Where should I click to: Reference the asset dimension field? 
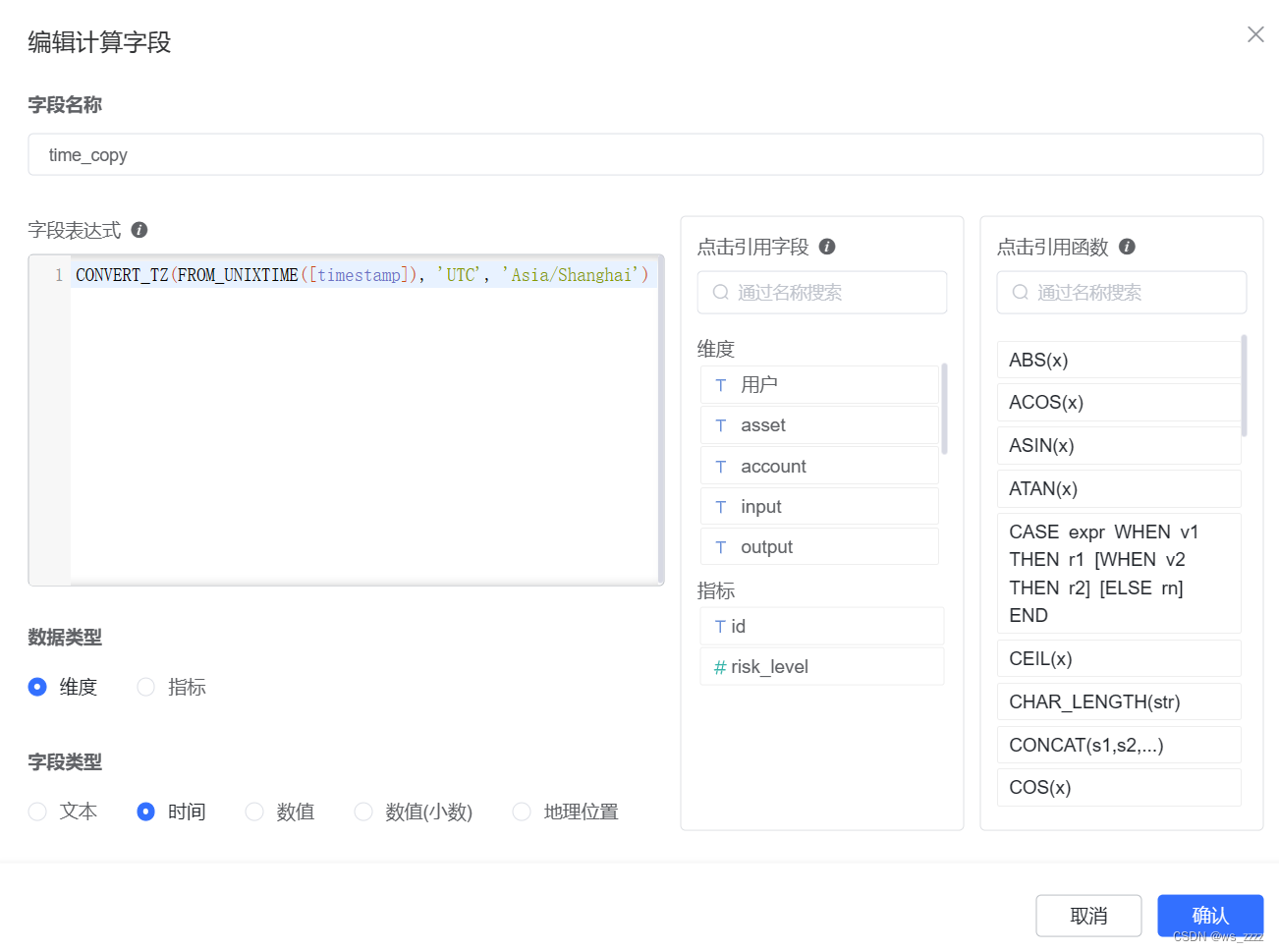tap(819, 424)
